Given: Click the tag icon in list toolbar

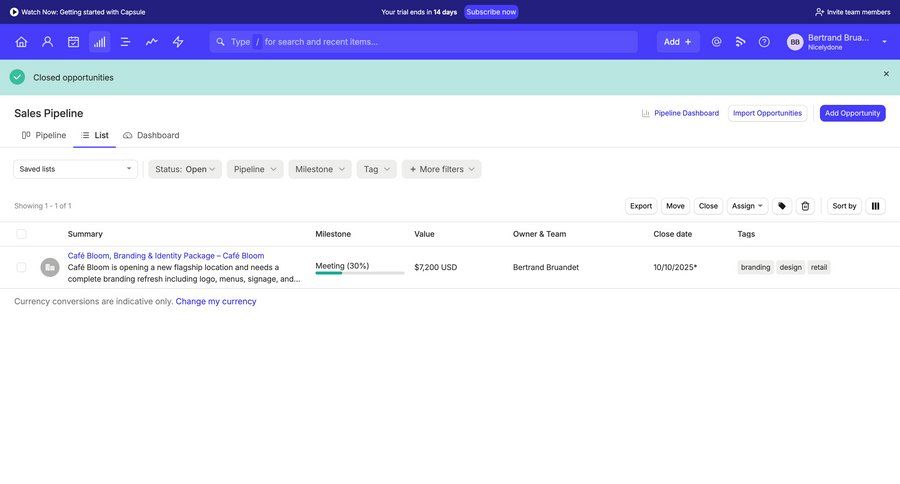Looking at the screenshot, I should 782,206.
